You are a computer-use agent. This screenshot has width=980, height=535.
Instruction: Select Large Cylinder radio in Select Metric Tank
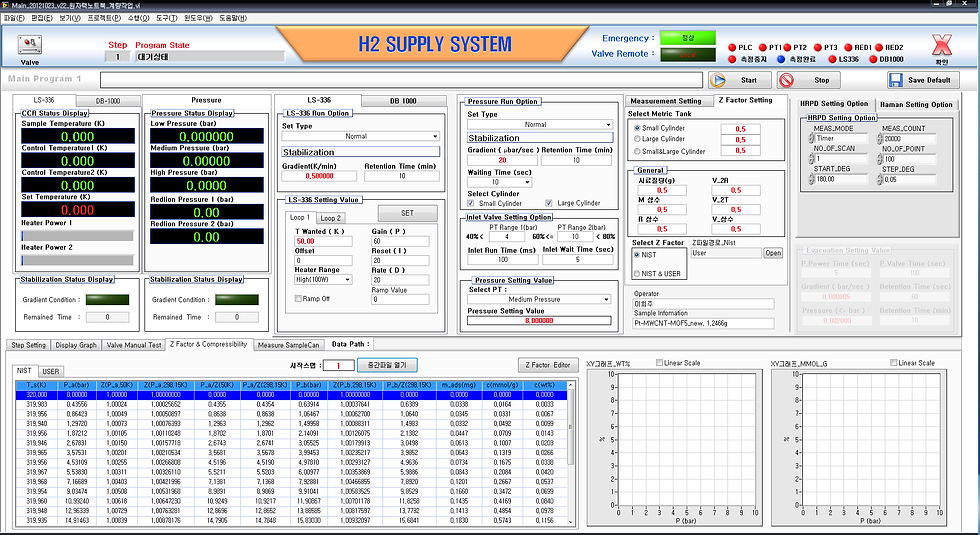[637, 139]
